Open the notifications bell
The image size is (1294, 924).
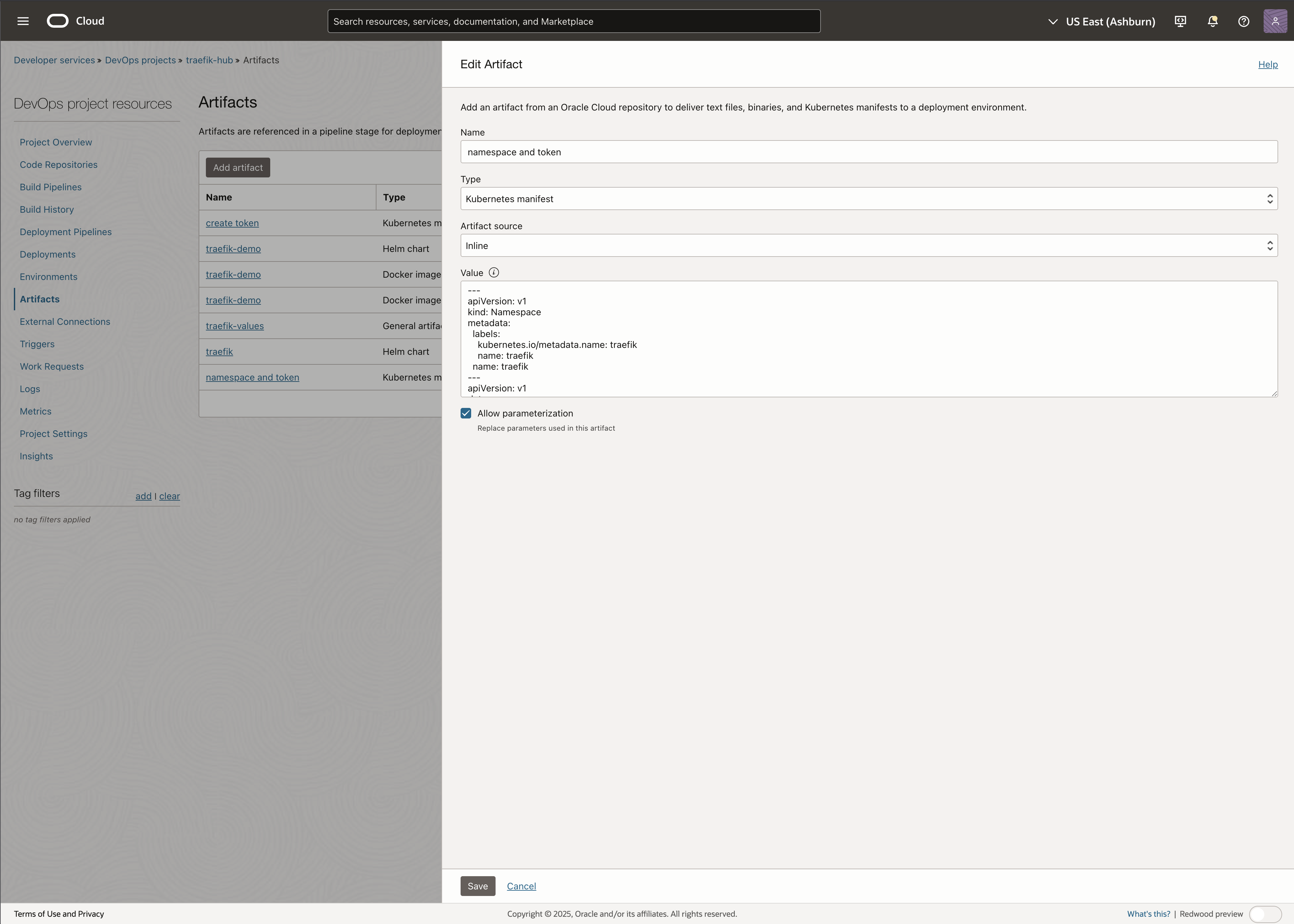pos(1213,22)
